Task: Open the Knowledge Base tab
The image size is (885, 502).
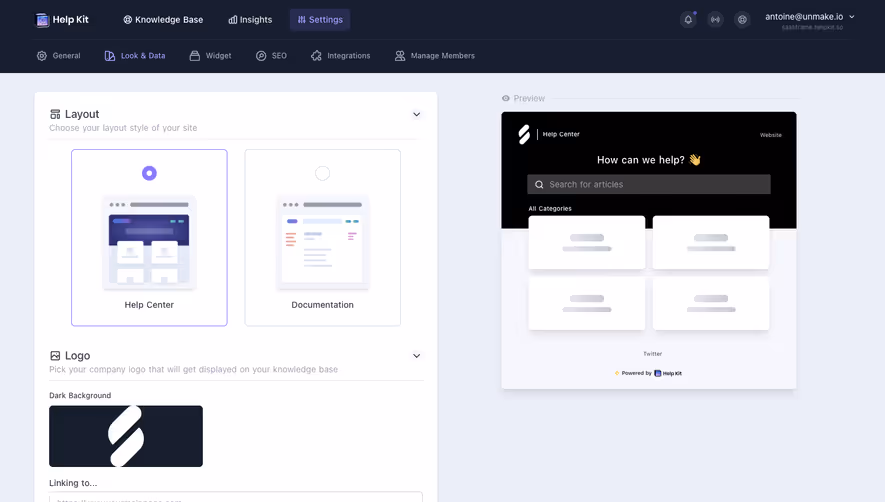Action: 163,20
